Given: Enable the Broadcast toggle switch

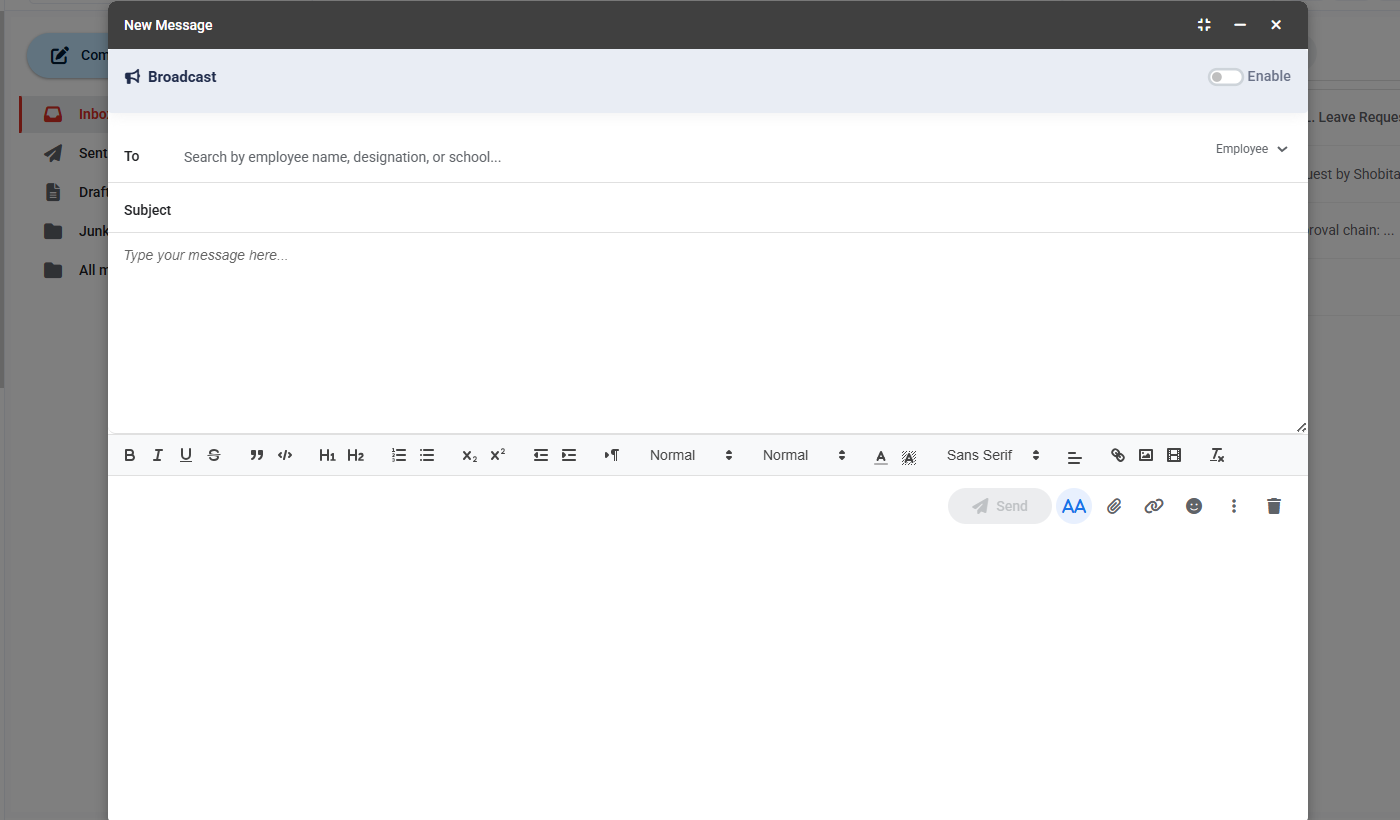Looking at the screenshot, I should point(1225,77).
